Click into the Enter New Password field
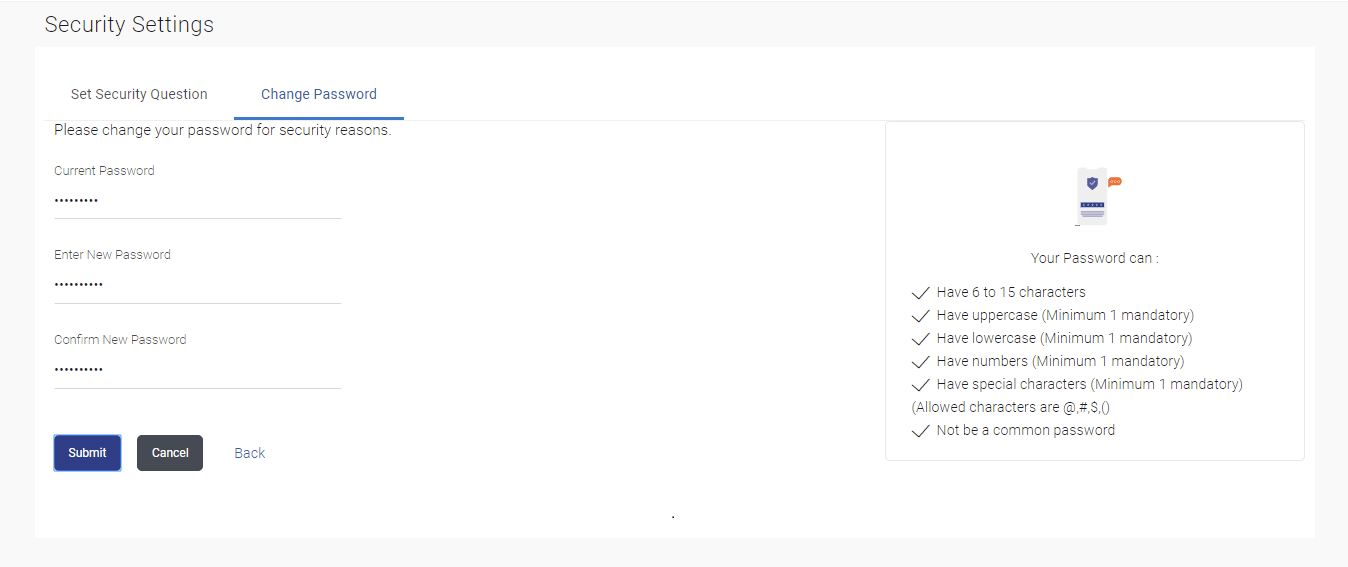The height and width of the screenshot is (567, 1348). coord(197,286)
